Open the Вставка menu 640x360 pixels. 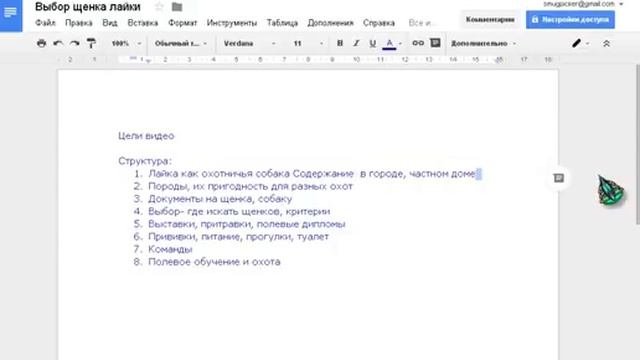(x=143, y=23)
